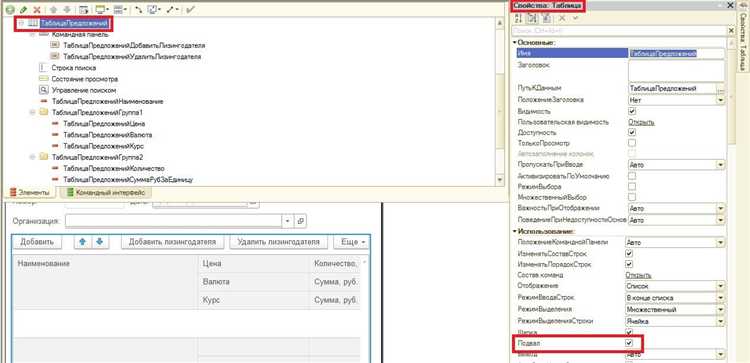Click the Добавить лизингодателя button
Image resolution: width=750 pixels, height=363 pixels.
172,242
